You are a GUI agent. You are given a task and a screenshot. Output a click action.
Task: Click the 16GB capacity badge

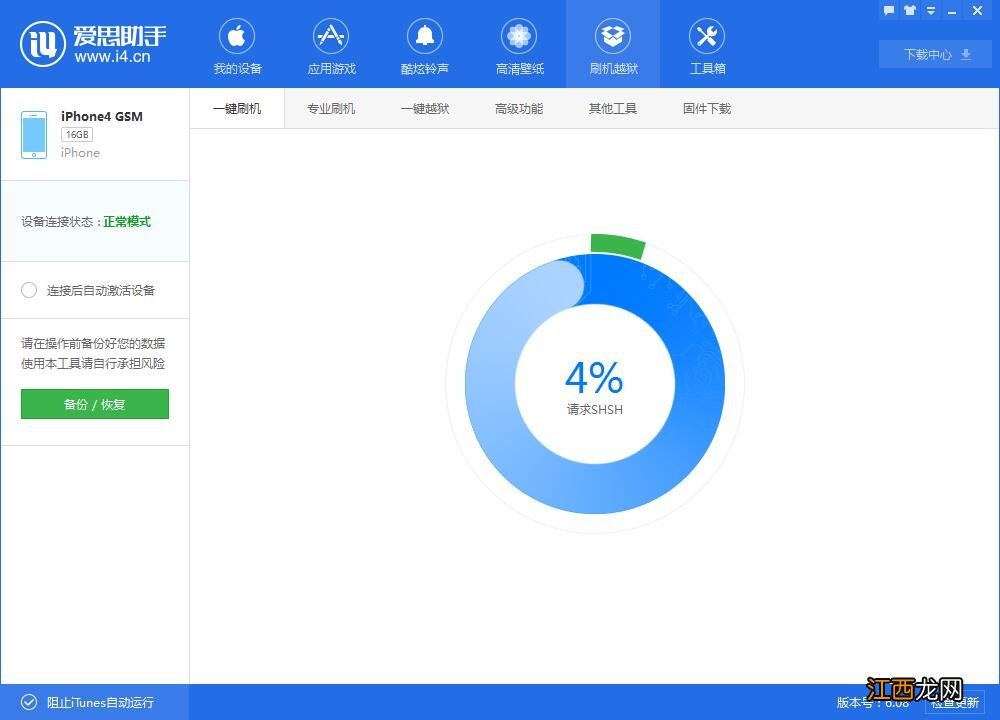point(77,135)
